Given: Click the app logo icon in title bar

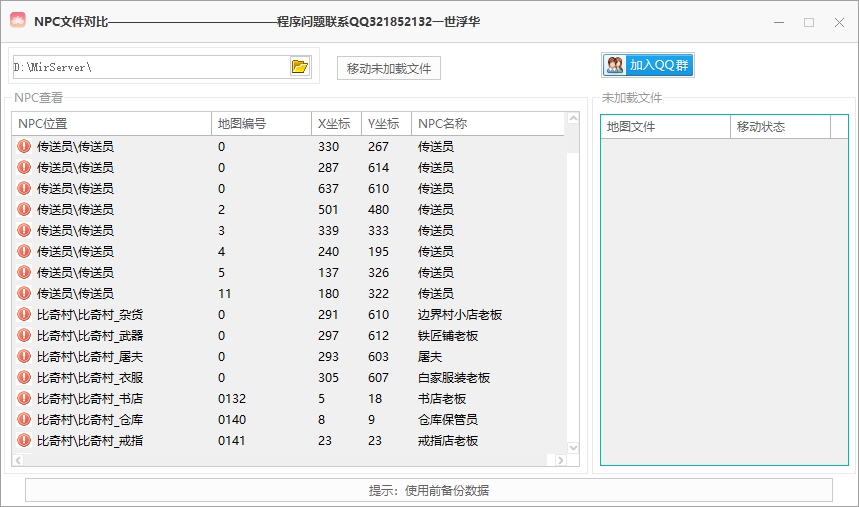Looking at the screenshot, I should click(x=18, y=21).
